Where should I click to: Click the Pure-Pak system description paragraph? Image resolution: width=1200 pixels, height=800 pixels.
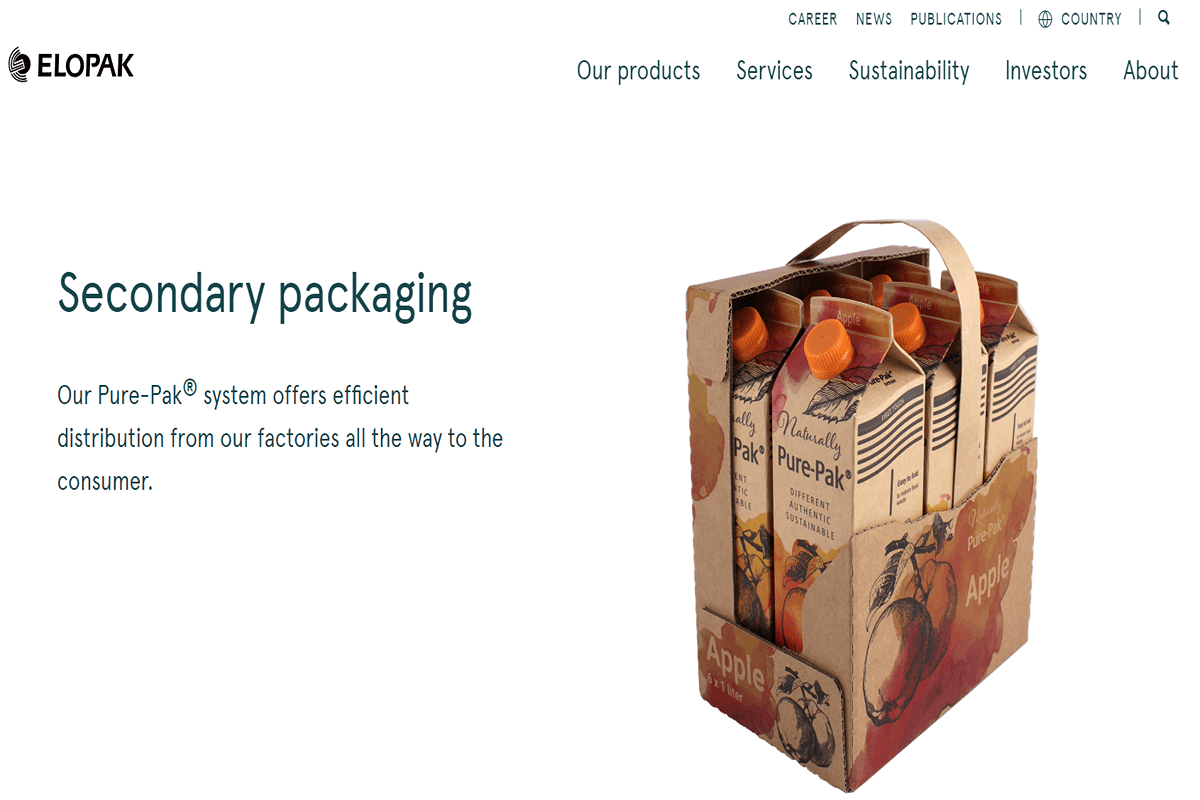(280, 438)
